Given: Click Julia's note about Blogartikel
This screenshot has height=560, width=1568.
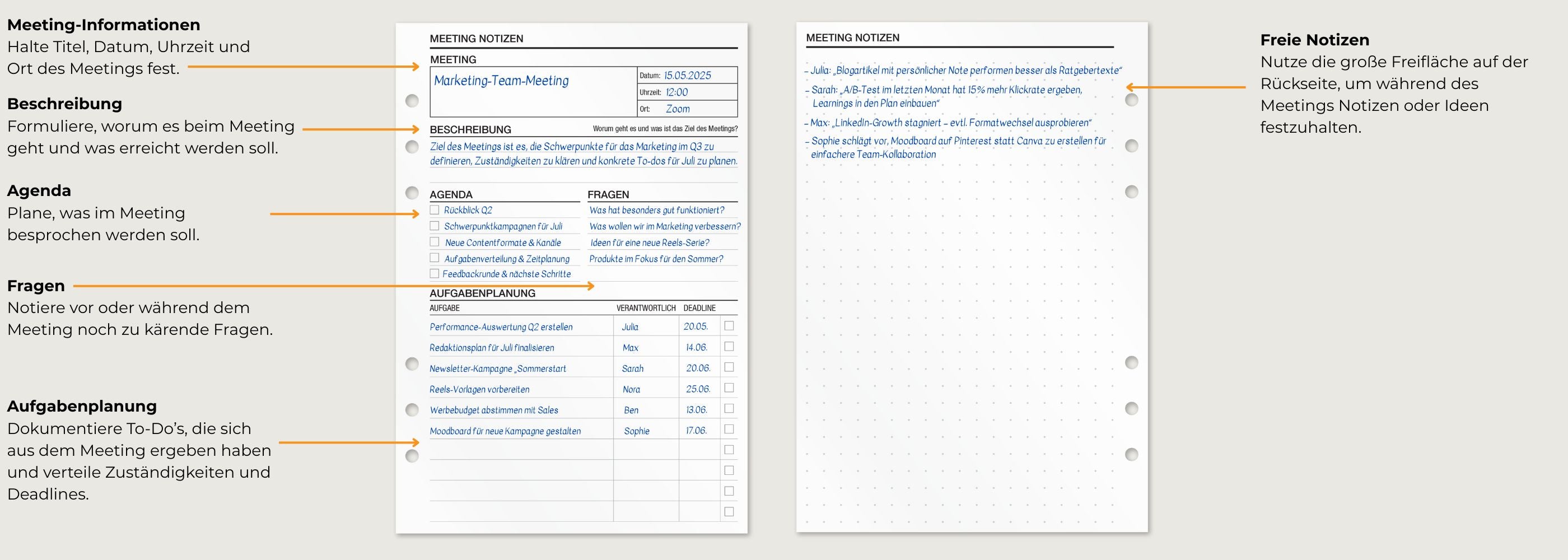Looking at the screenshot, I should pyautogui.click(x=965, y=71).
